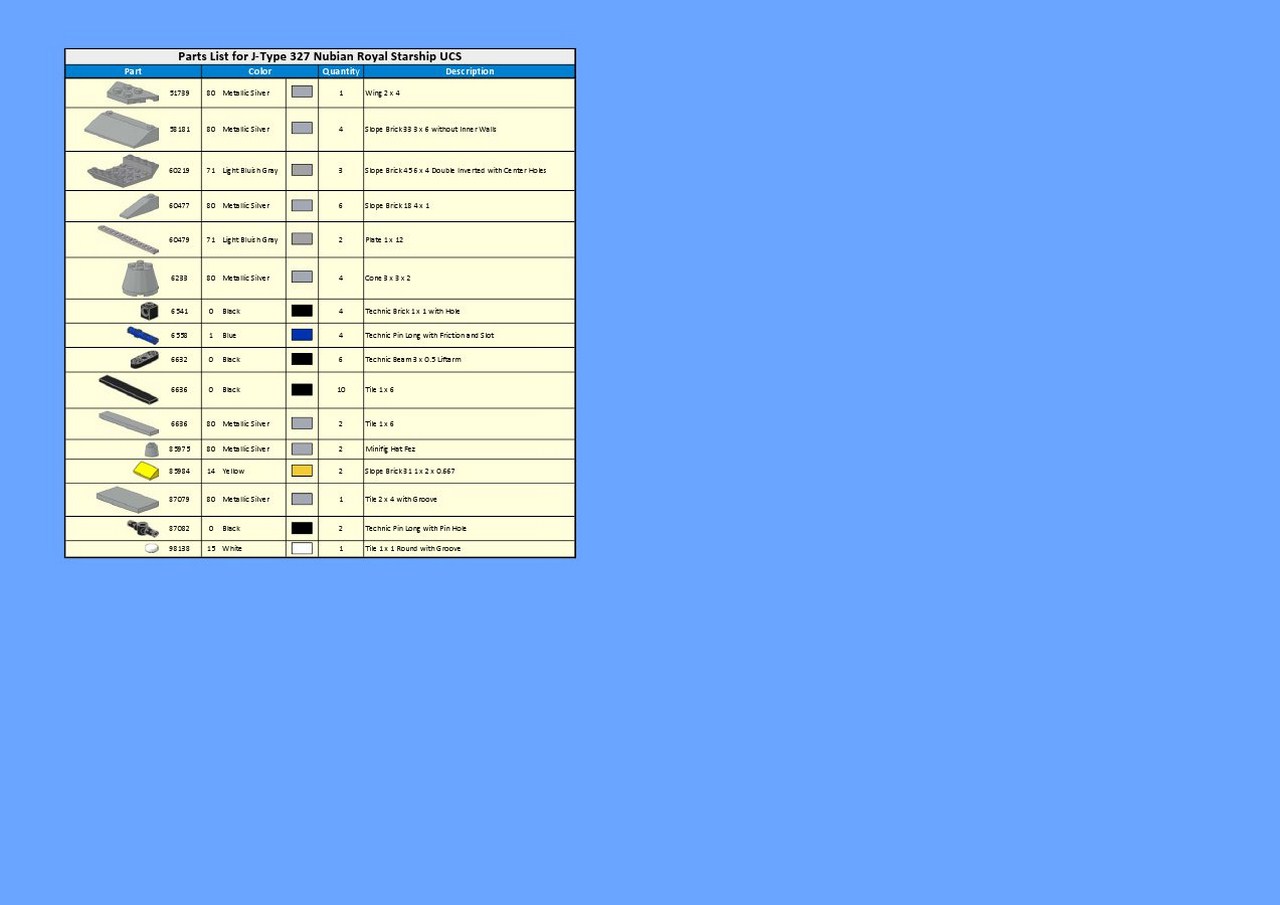
Task: Click gray swatch in double inverted slope row
Action: [302, 170]
